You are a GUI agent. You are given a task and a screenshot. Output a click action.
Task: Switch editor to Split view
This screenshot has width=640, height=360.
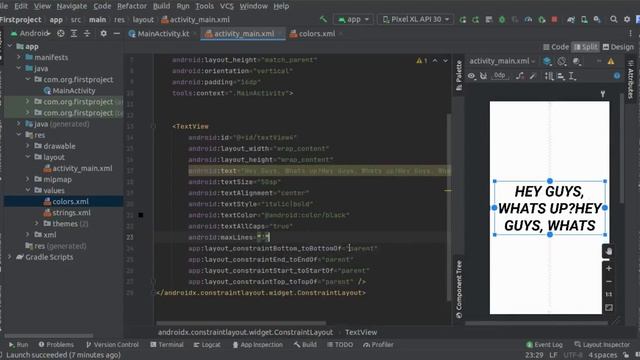click(586, 47)
